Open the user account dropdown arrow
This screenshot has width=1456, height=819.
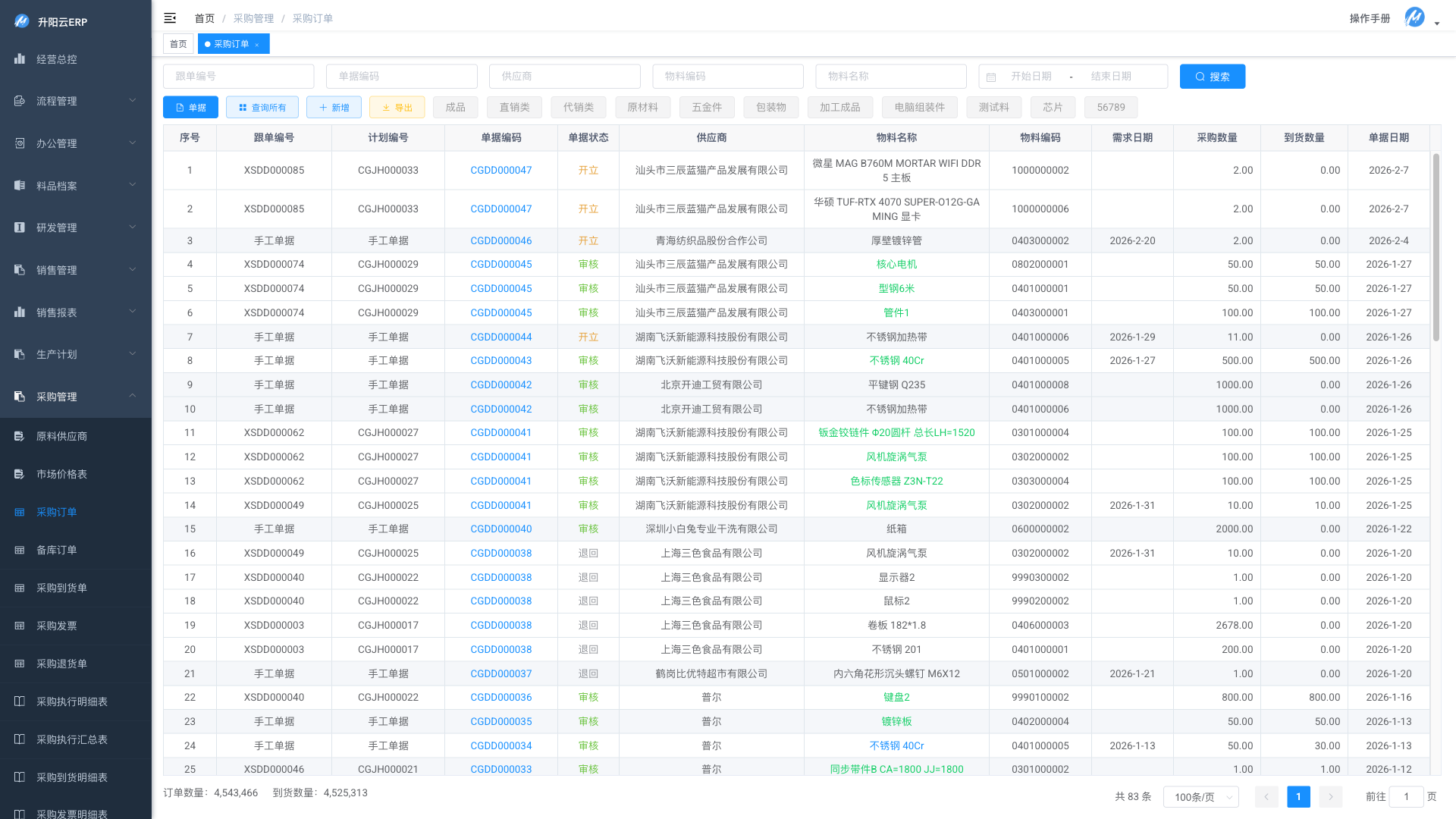coord(1437,24)
